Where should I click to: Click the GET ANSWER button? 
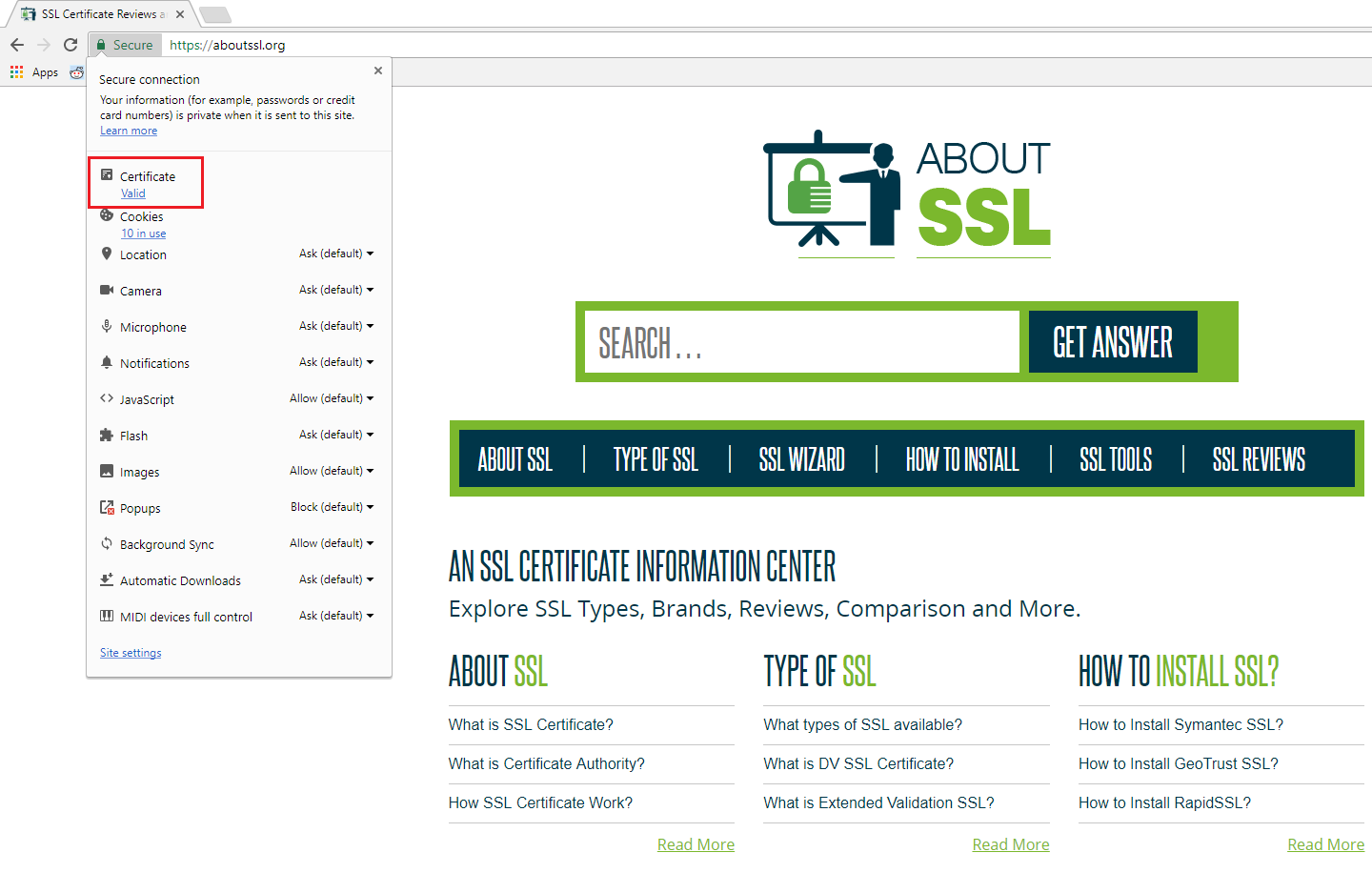(1113, 342)
